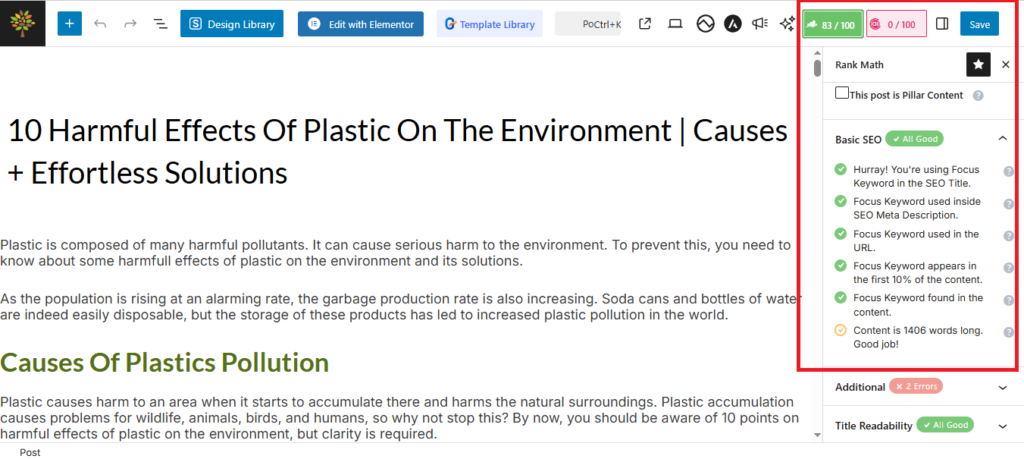Click Edit with Elementor button
The height and width of the screenshot is (459, 1024).
tap(360, 23)
